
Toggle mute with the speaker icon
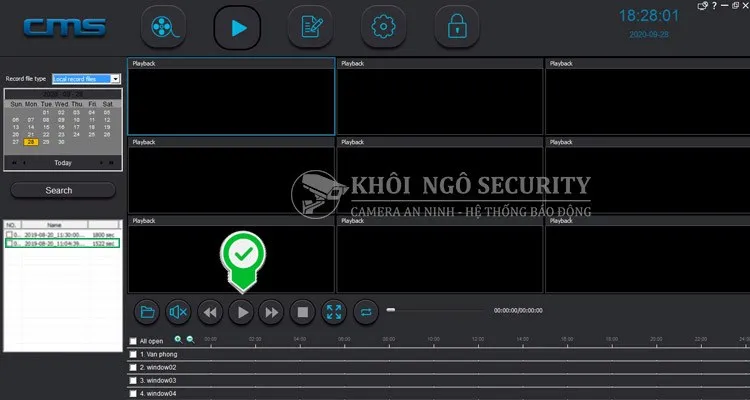[178, 312]
